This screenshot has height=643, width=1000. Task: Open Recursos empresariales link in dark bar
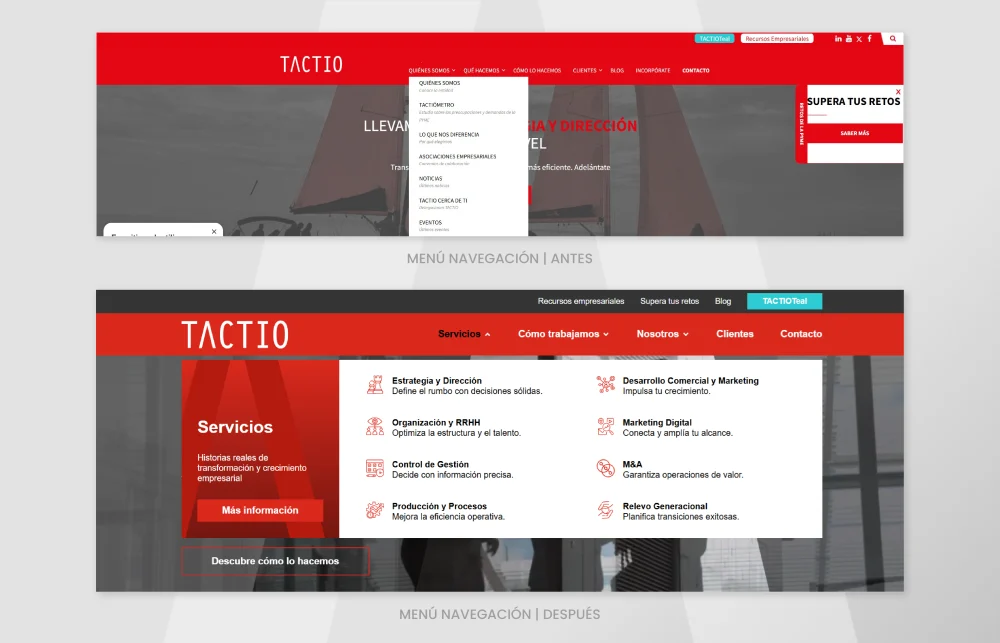[x=581, y=301]
